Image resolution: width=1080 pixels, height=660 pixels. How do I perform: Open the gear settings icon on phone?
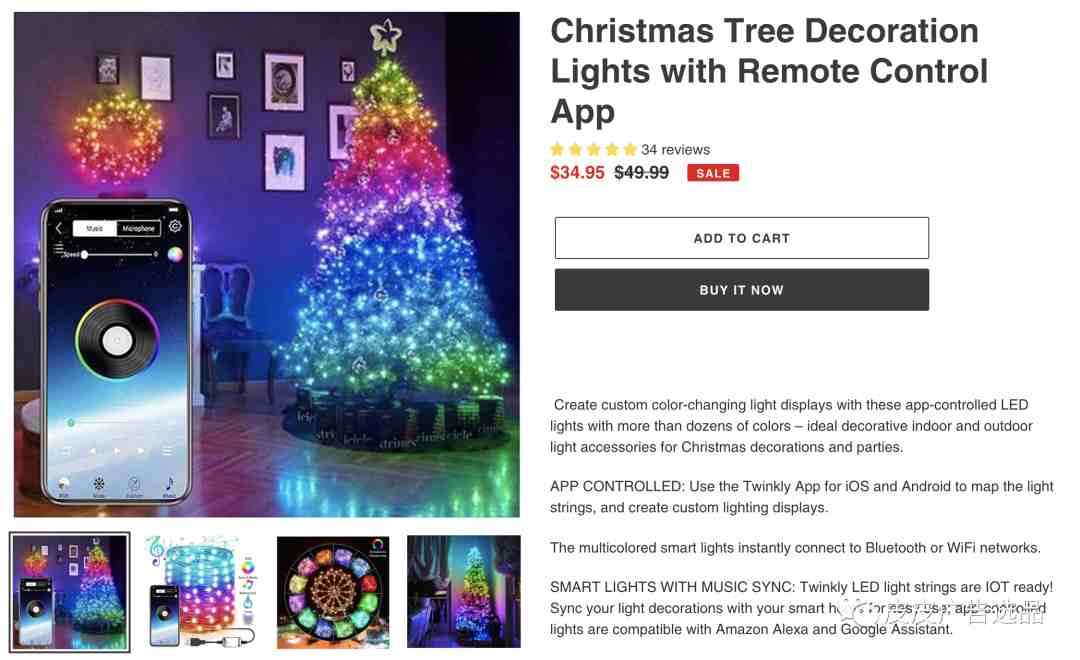[175, 226]
